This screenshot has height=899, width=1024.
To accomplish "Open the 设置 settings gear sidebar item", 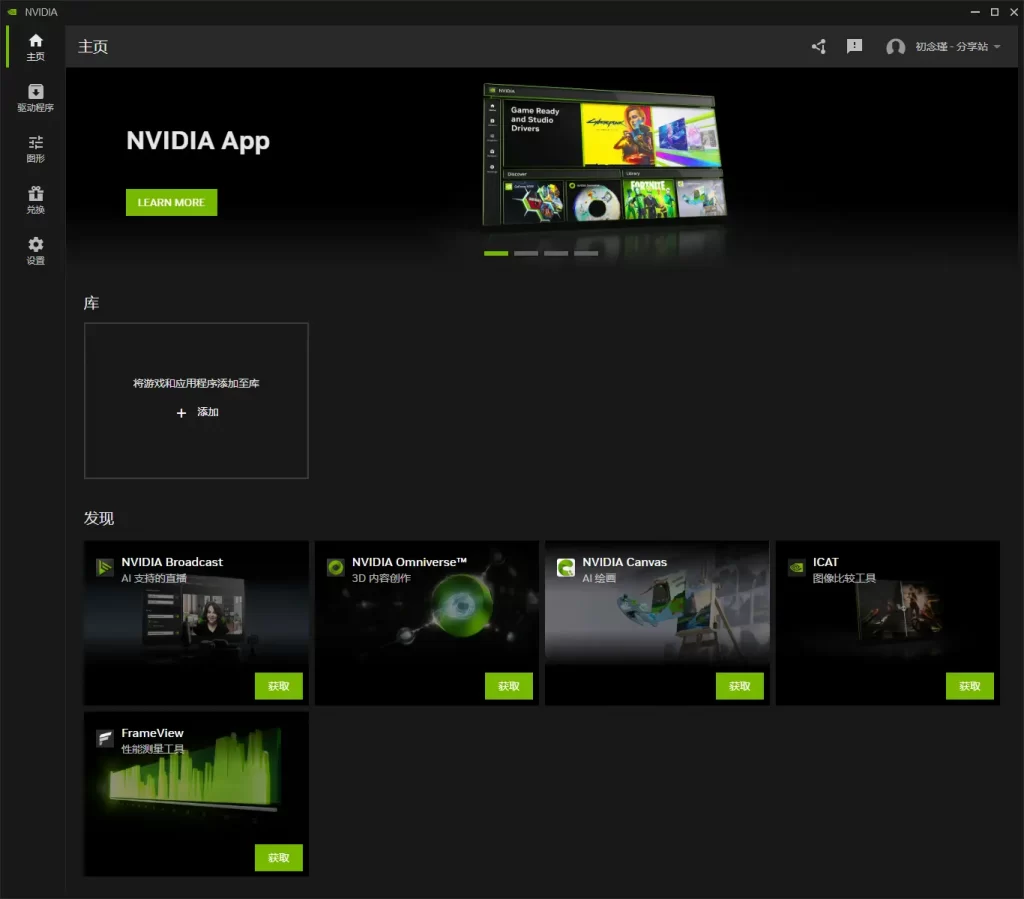I will tap(35, 251).
